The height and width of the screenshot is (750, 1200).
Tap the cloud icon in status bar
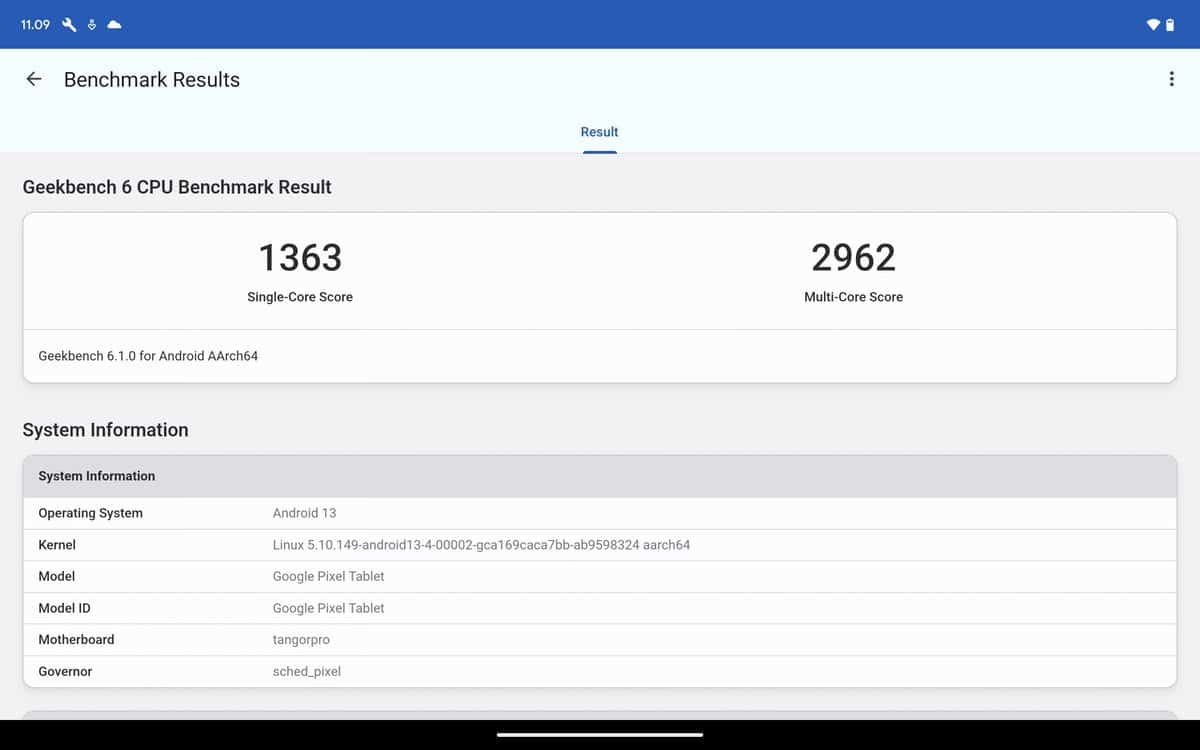point(114,24)
